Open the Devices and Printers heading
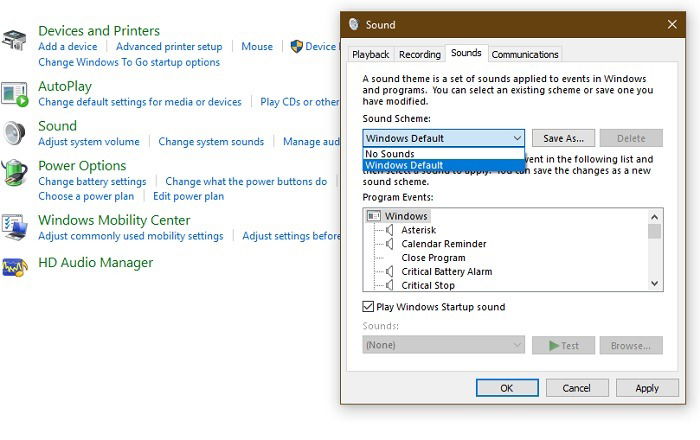The image size is (700, 440). (x=99, y=30)
